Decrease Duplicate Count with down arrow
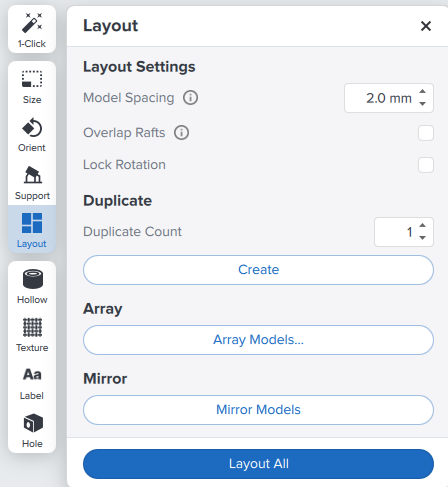Viewport: 448px width, 487px height. (422, 238)
